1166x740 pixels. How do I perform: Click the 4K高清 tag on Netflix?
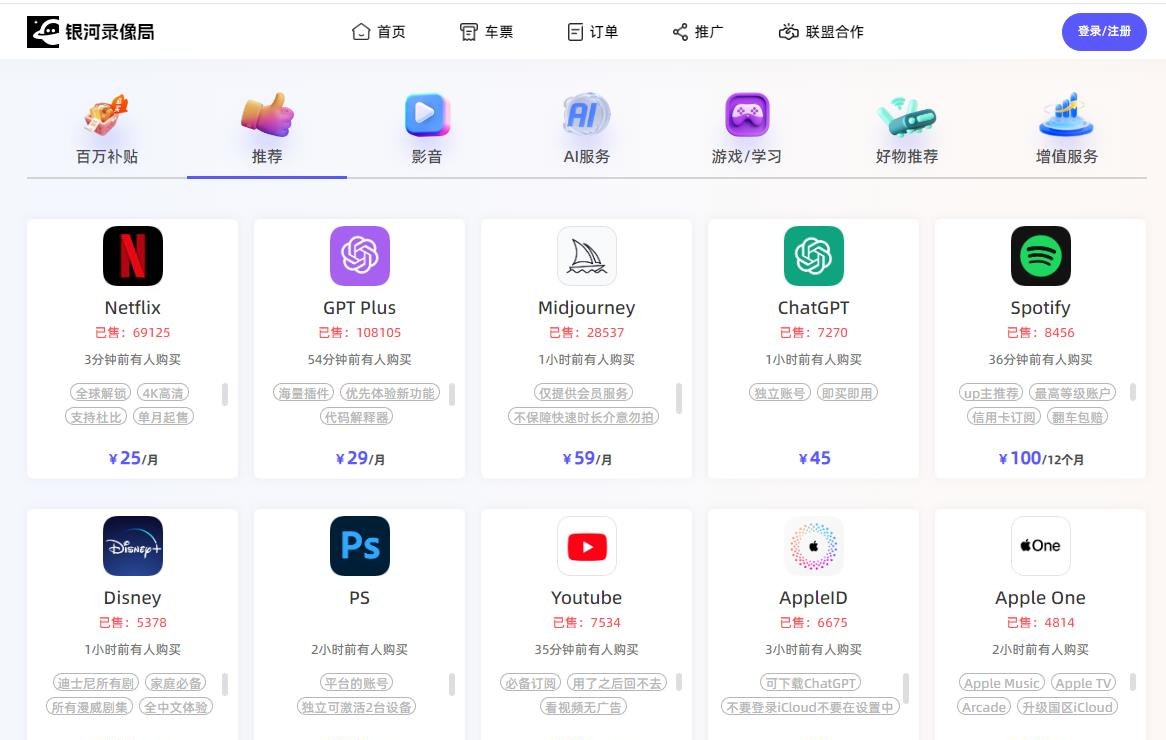click(x=164, y=393)
